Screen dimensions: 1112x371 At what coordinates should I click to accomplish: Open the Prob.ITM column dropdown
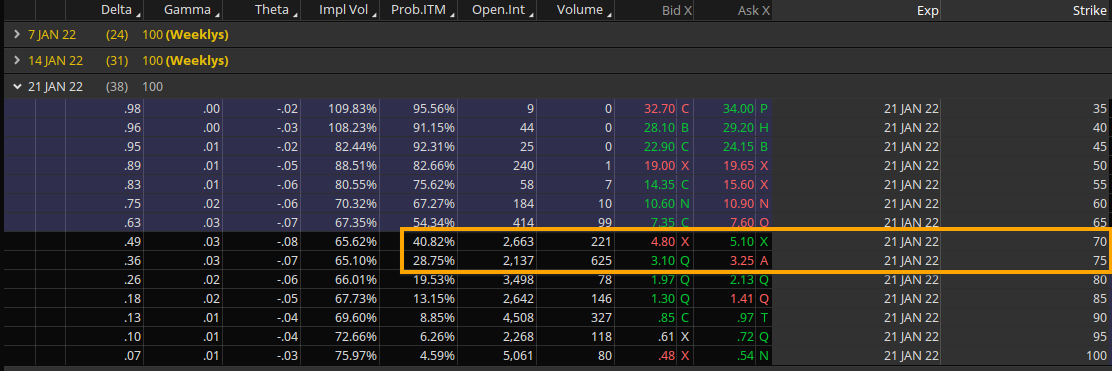(x=451, y=13)
